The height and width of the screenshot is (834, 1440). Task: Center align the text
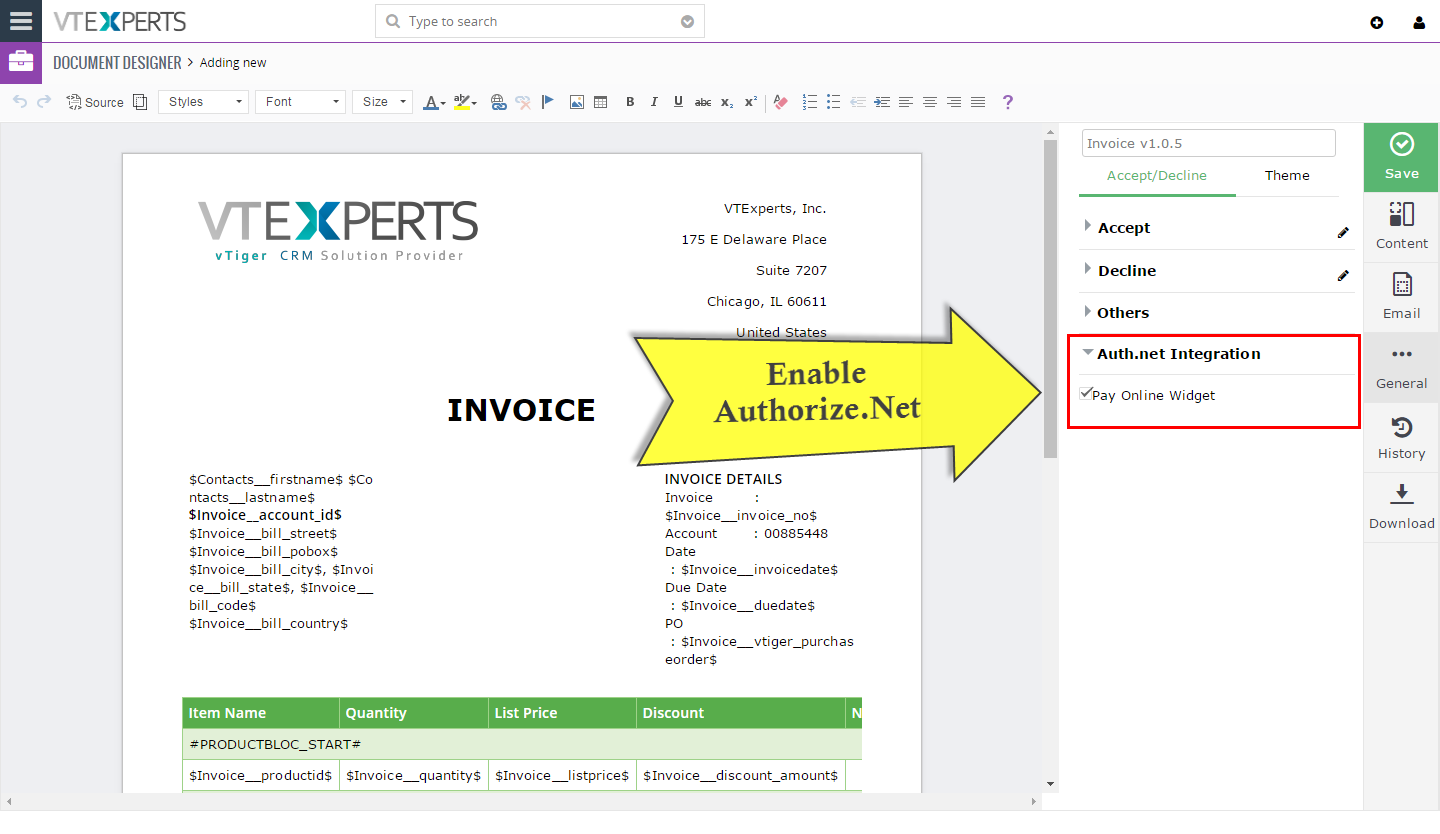click(930, 102)
